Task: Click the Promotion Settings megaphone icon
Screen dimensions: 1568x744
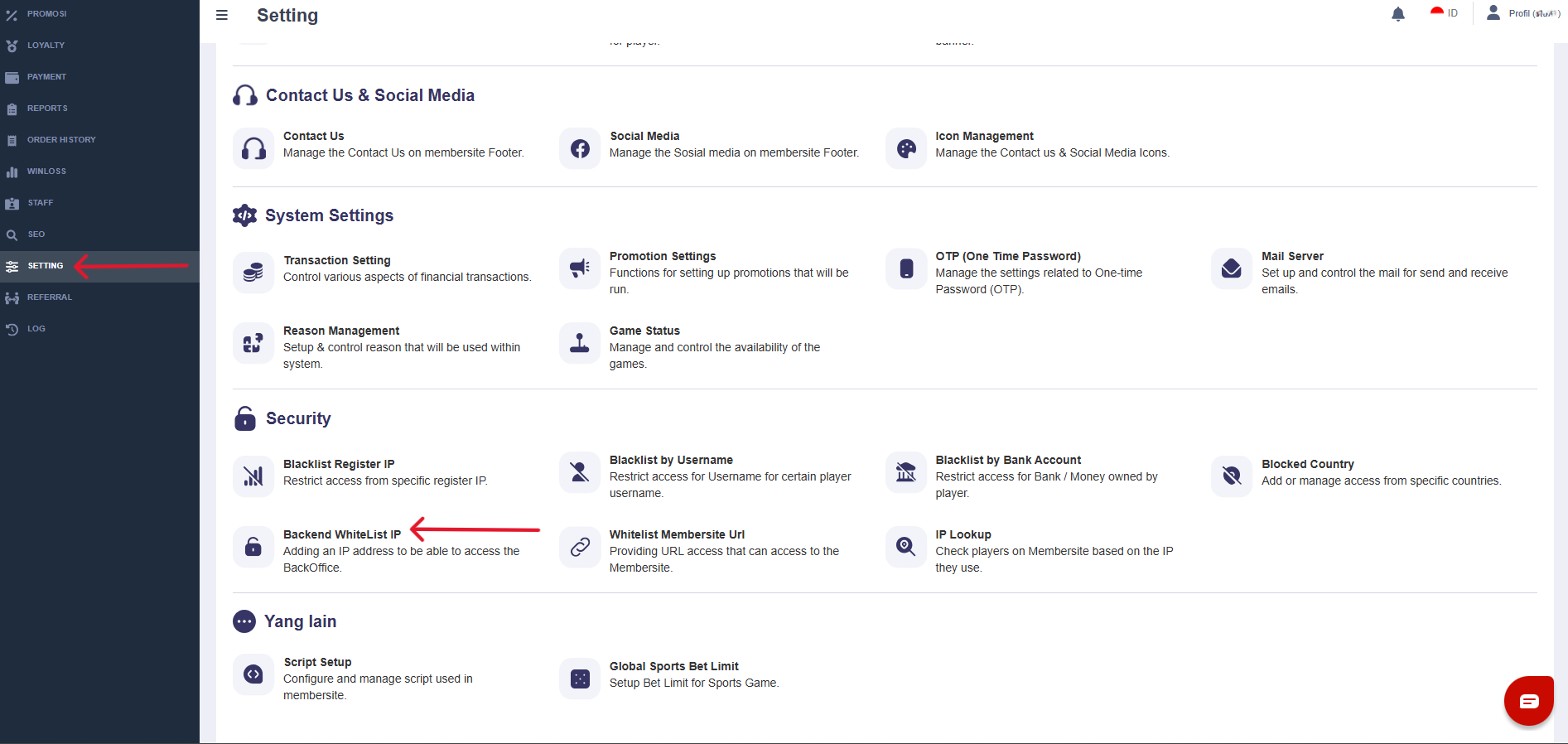Action: coord(580,268)
